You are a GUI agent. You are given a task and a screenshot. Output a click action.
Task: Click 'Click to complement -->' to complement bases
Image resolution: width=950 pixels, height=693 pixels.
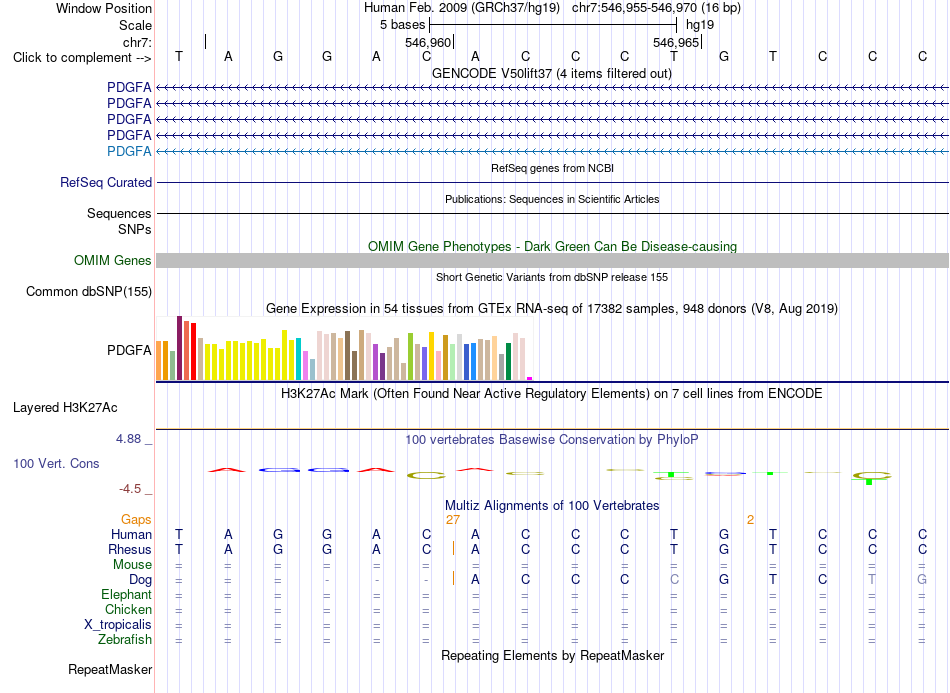tap(82, 58)
